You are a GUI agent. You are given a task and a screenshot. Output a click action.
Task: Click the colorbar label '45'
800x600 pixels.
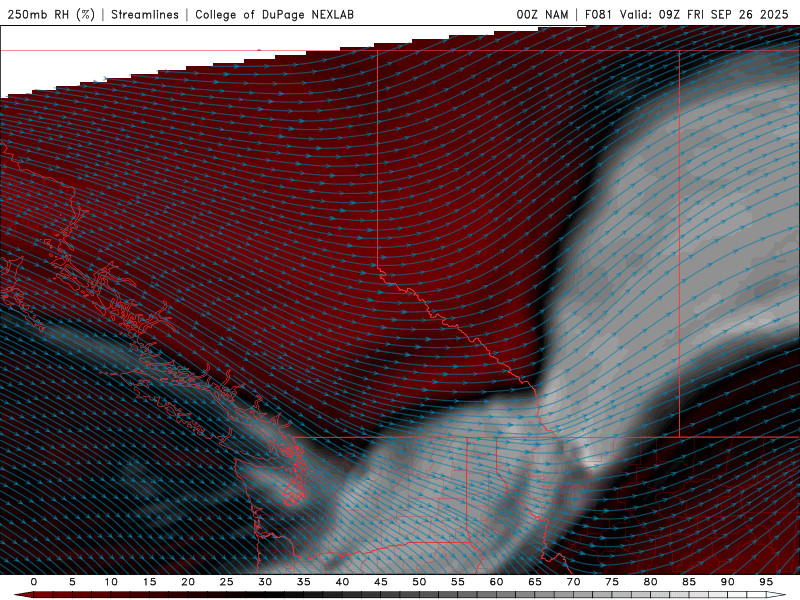click(381, 582)
